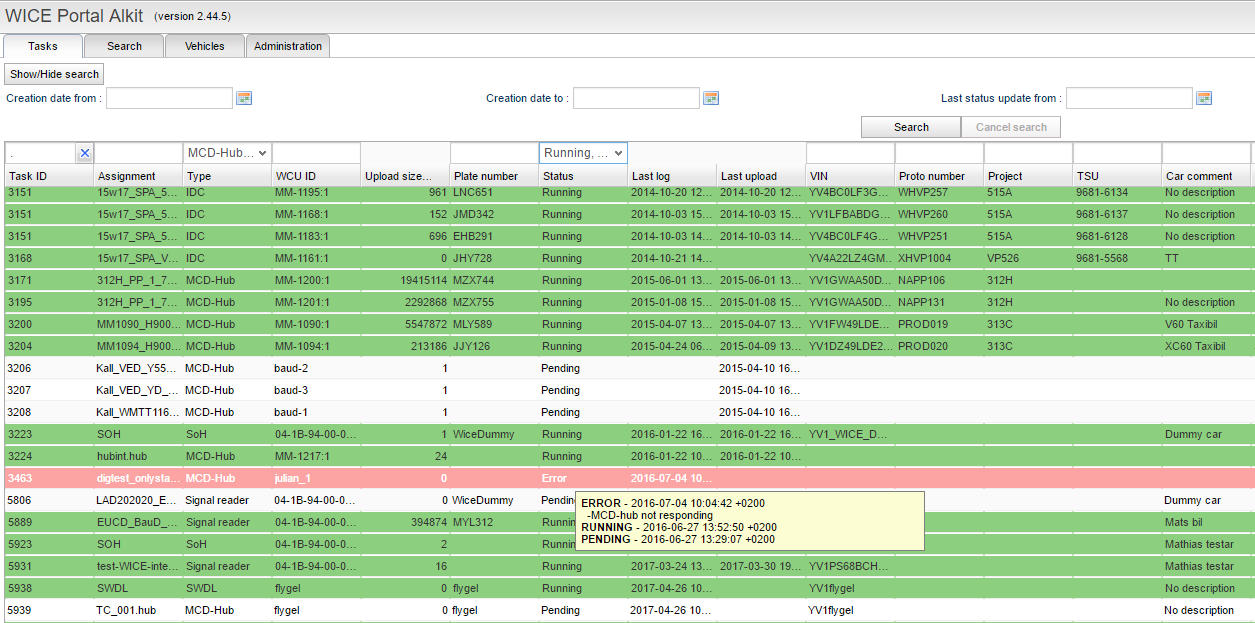
Task: Click the Last status update from field
Action: (x=1128, y=98)
